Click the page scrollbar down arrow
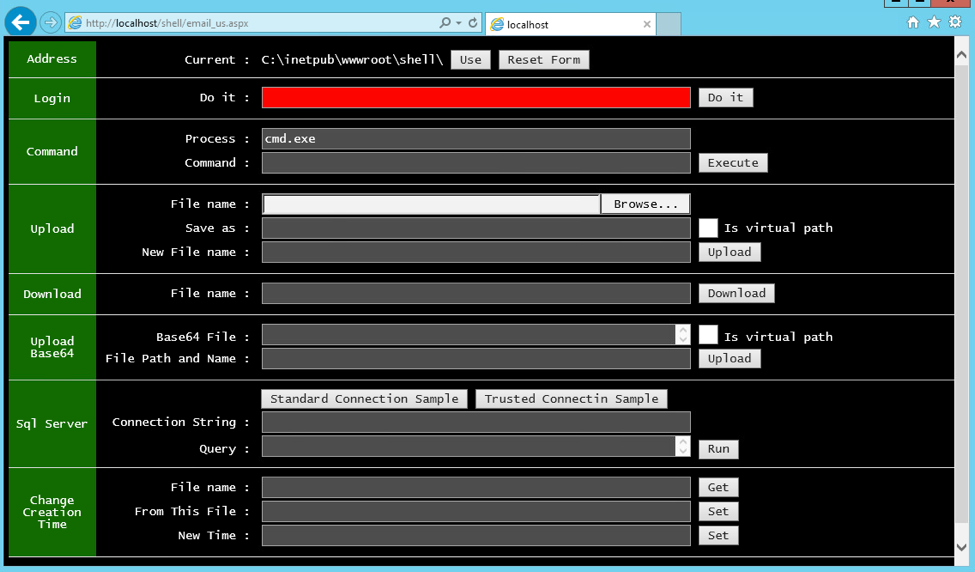The height and width of the screenshot is (572, 975). pos(962,547)
